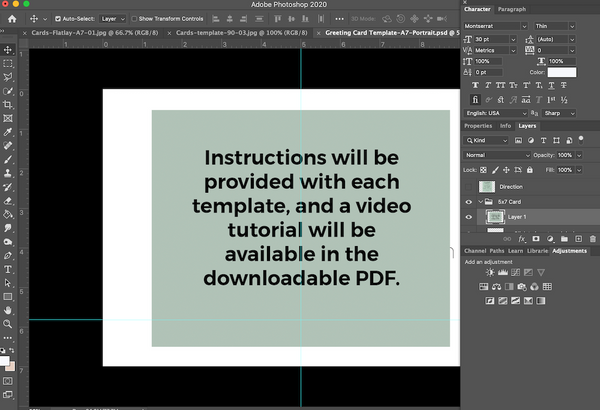Click the Faux Bold character style
Viewport: 600px width, 410px height.
475,85
